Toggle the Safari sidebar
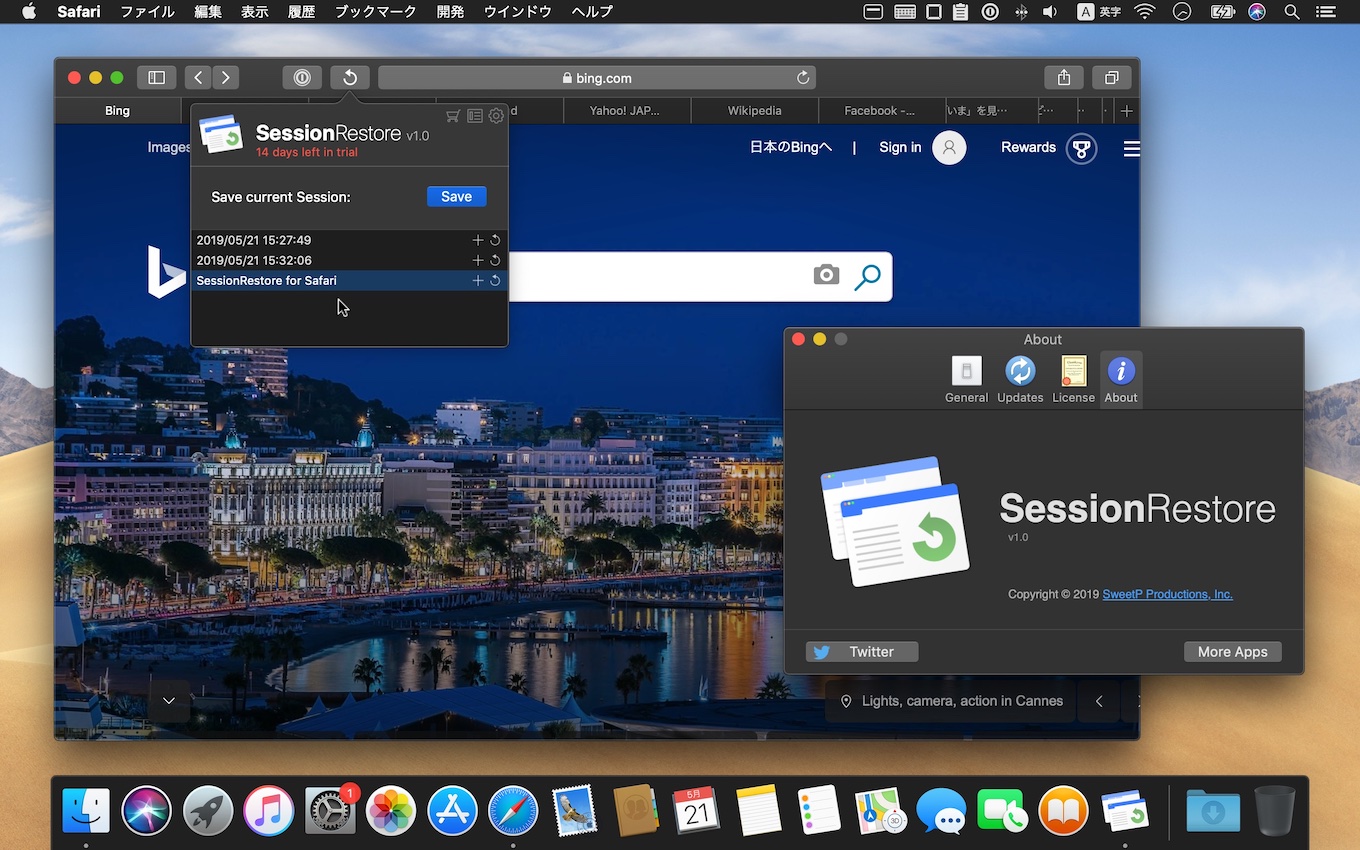The height and width of the screenshot is (850, 1360). pos(157,77)
